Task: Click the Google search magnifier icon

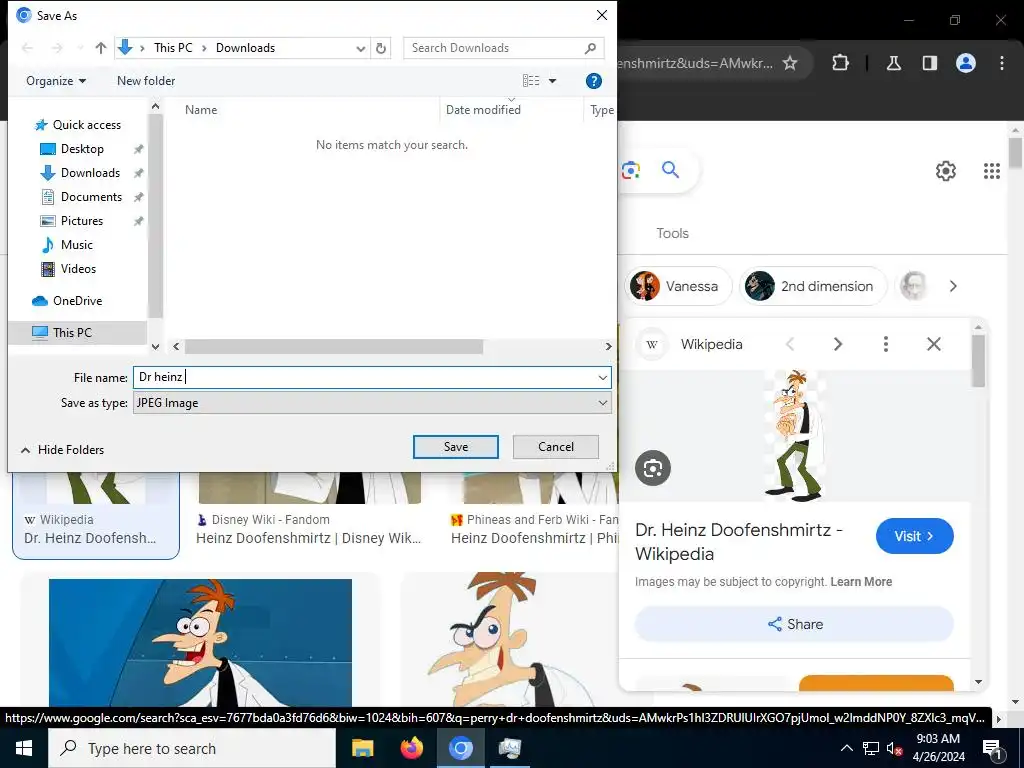Action: 671,170
